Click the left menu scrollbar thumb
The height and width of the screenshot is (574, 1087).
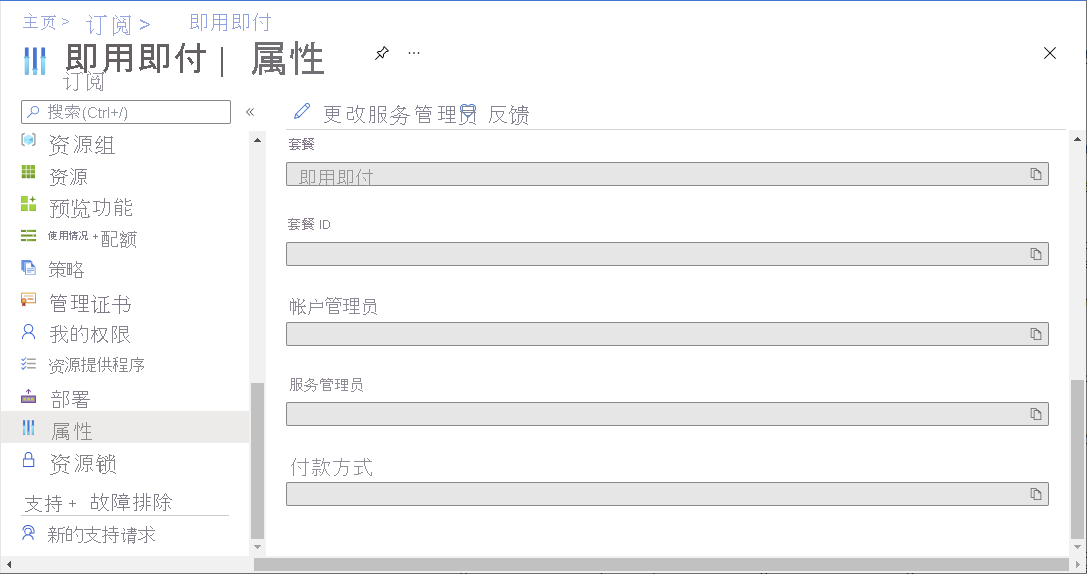[257, 460]
